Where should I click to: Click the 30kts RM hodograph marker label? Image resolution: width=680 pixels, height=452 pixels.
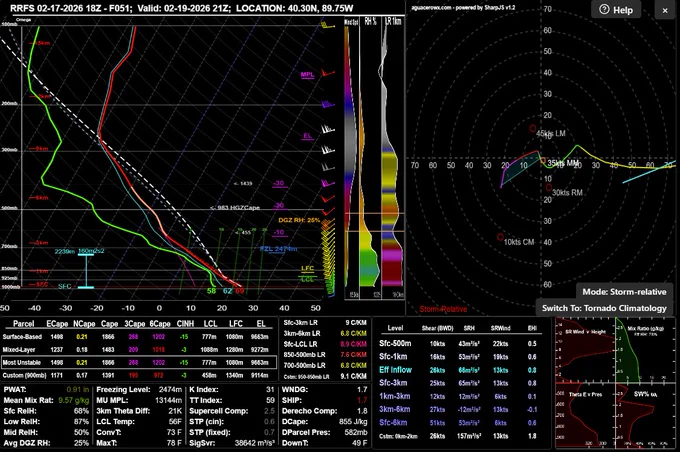pyautogui.click(x=567, y=193)
